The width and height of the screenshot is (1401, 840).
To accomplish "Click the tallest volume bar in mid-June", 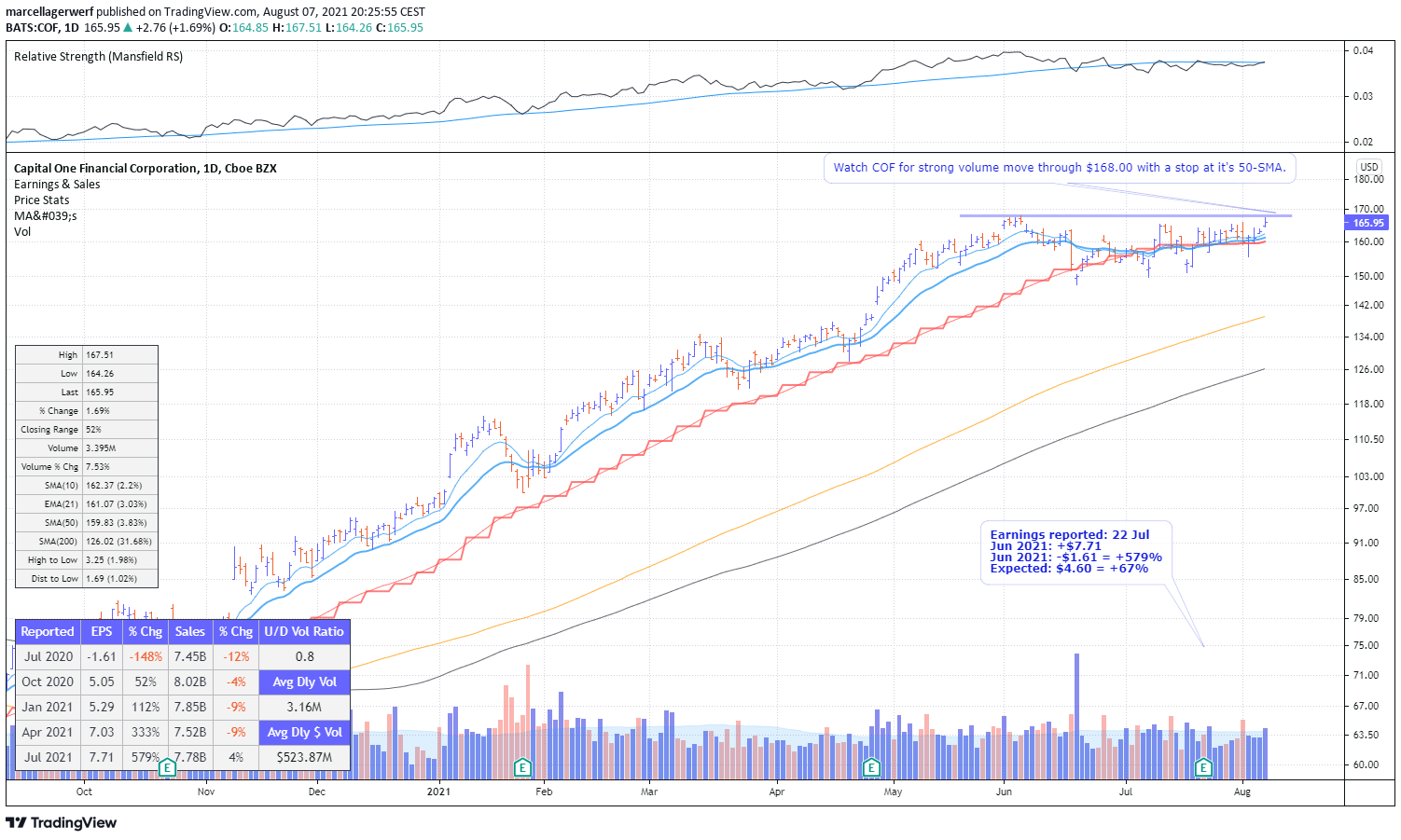I will click(x=1076, y=716).
